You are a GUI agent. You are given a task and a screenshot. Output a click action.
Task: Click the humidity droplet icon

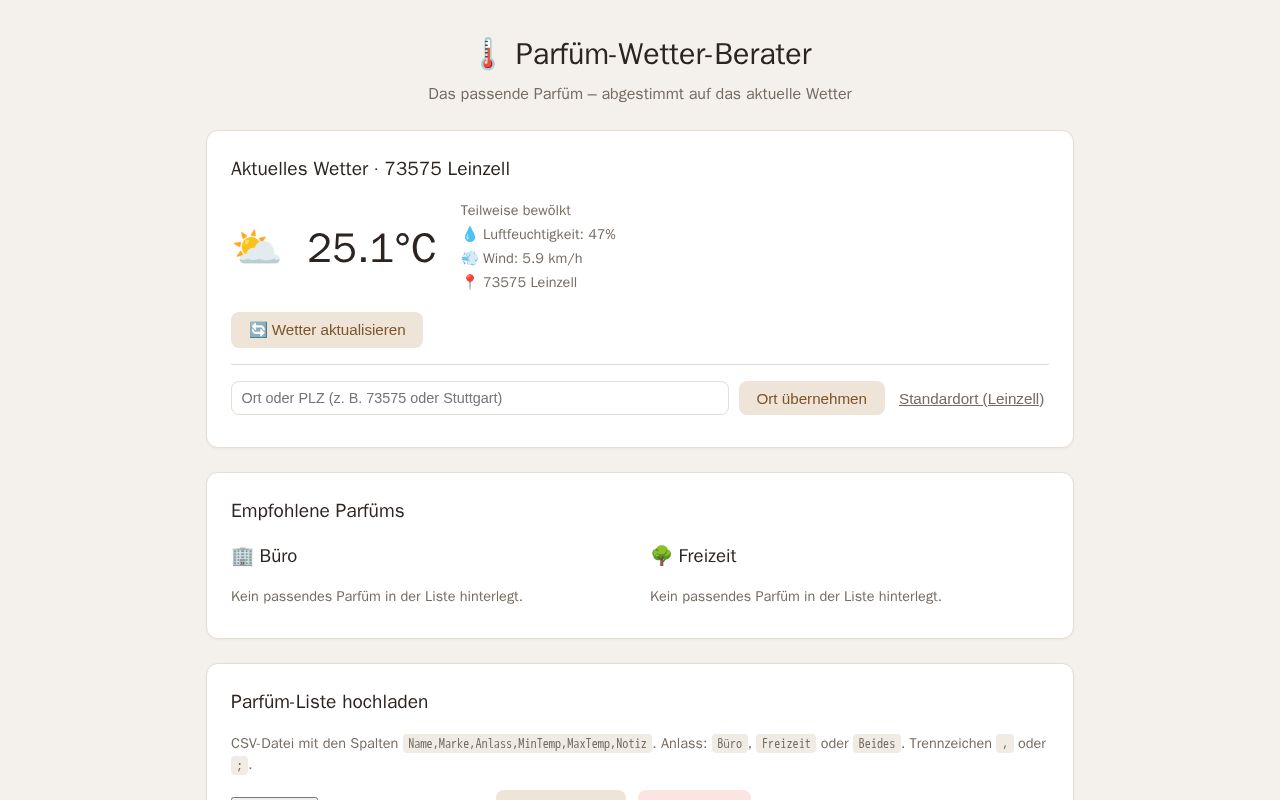click(469, 234)
